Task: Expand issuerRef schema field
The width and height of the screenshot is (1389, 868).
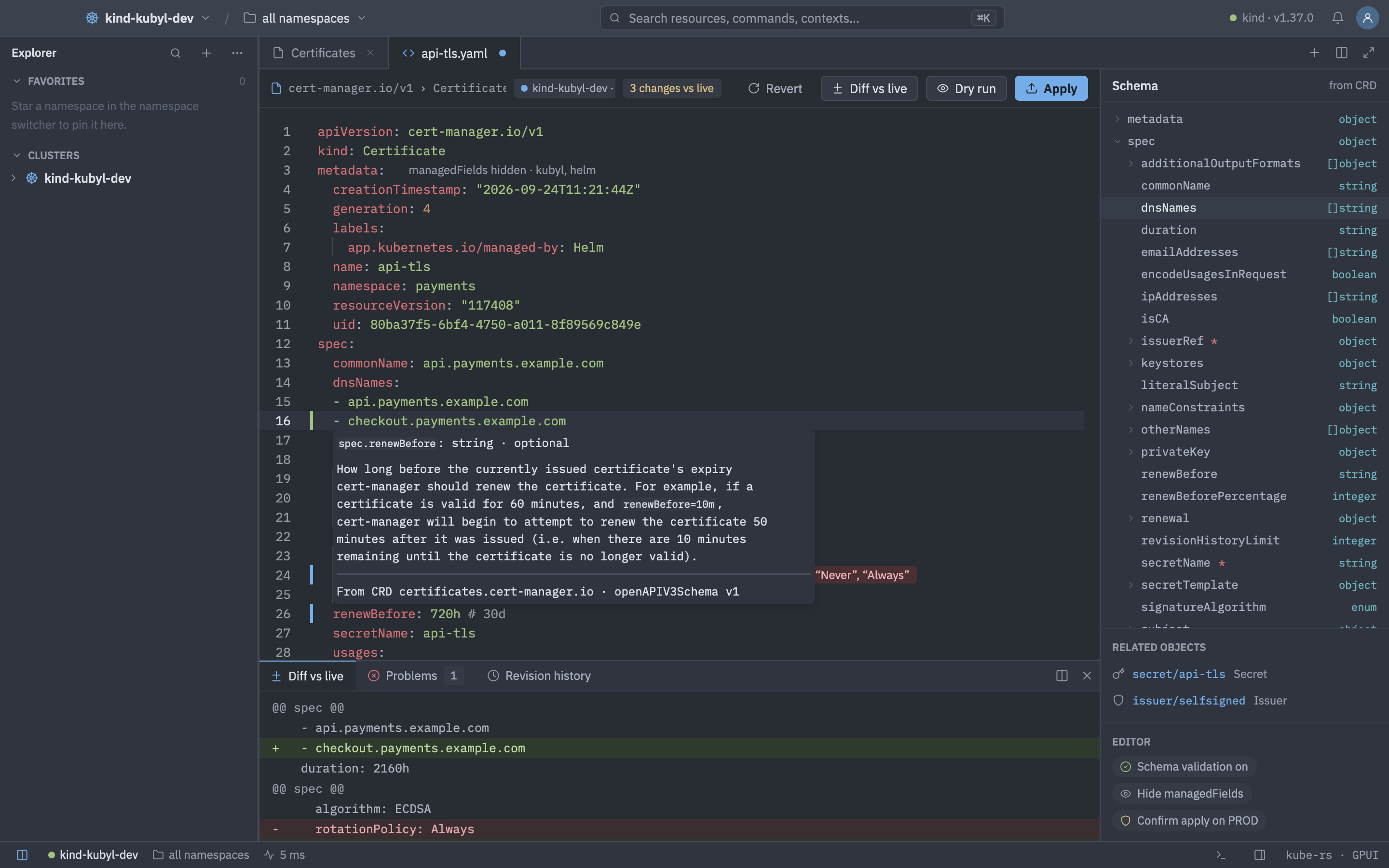Action: coord(1130,341)
